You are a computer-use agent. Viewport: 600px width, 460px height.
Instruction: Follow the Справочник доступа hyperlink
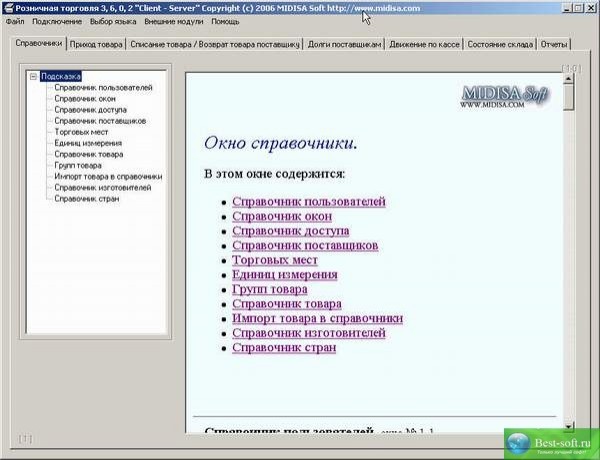coord(290,231)
